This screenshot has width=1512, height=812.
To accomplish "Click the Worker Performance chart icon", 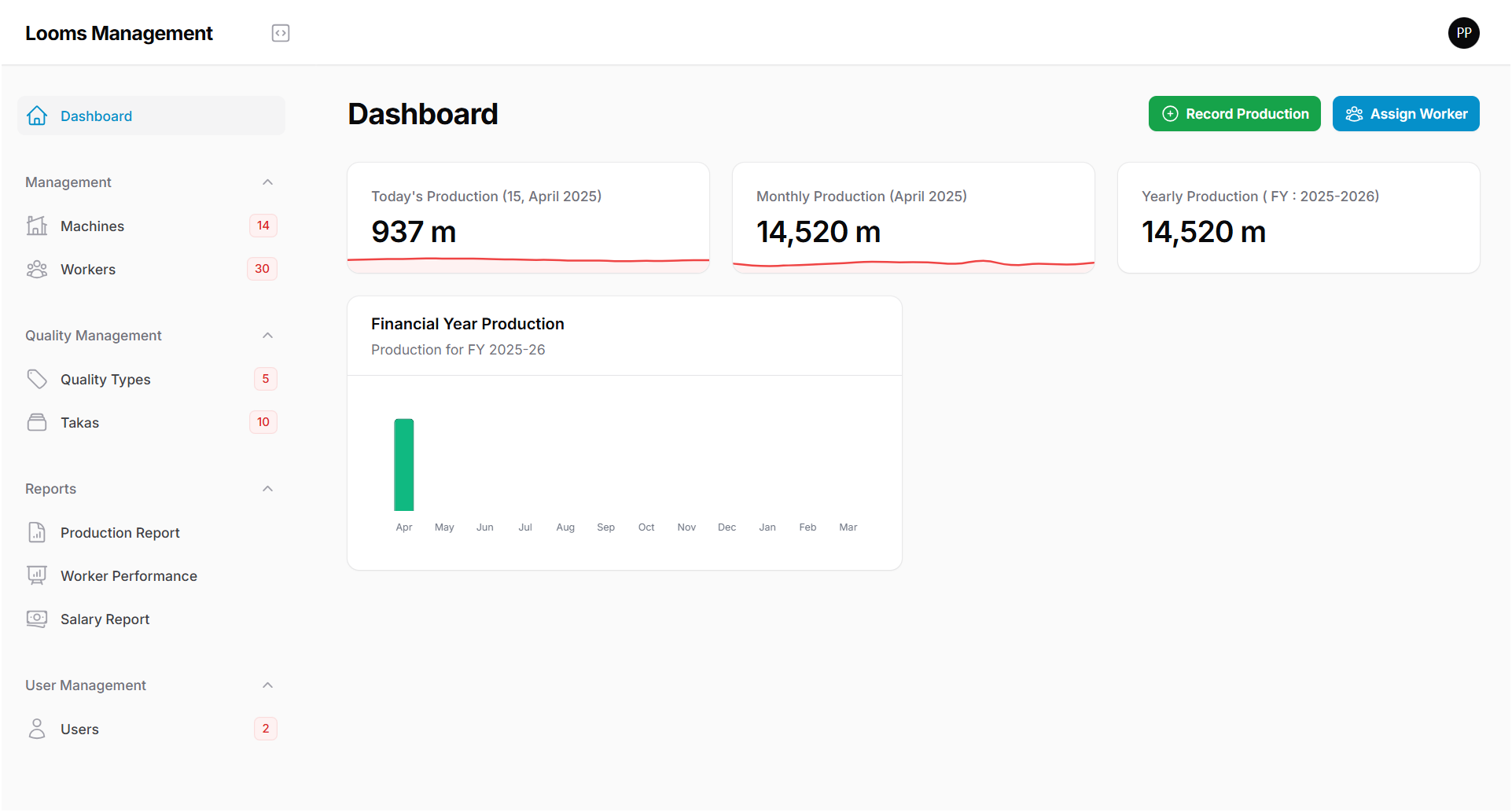I will (x=37, y=575).
